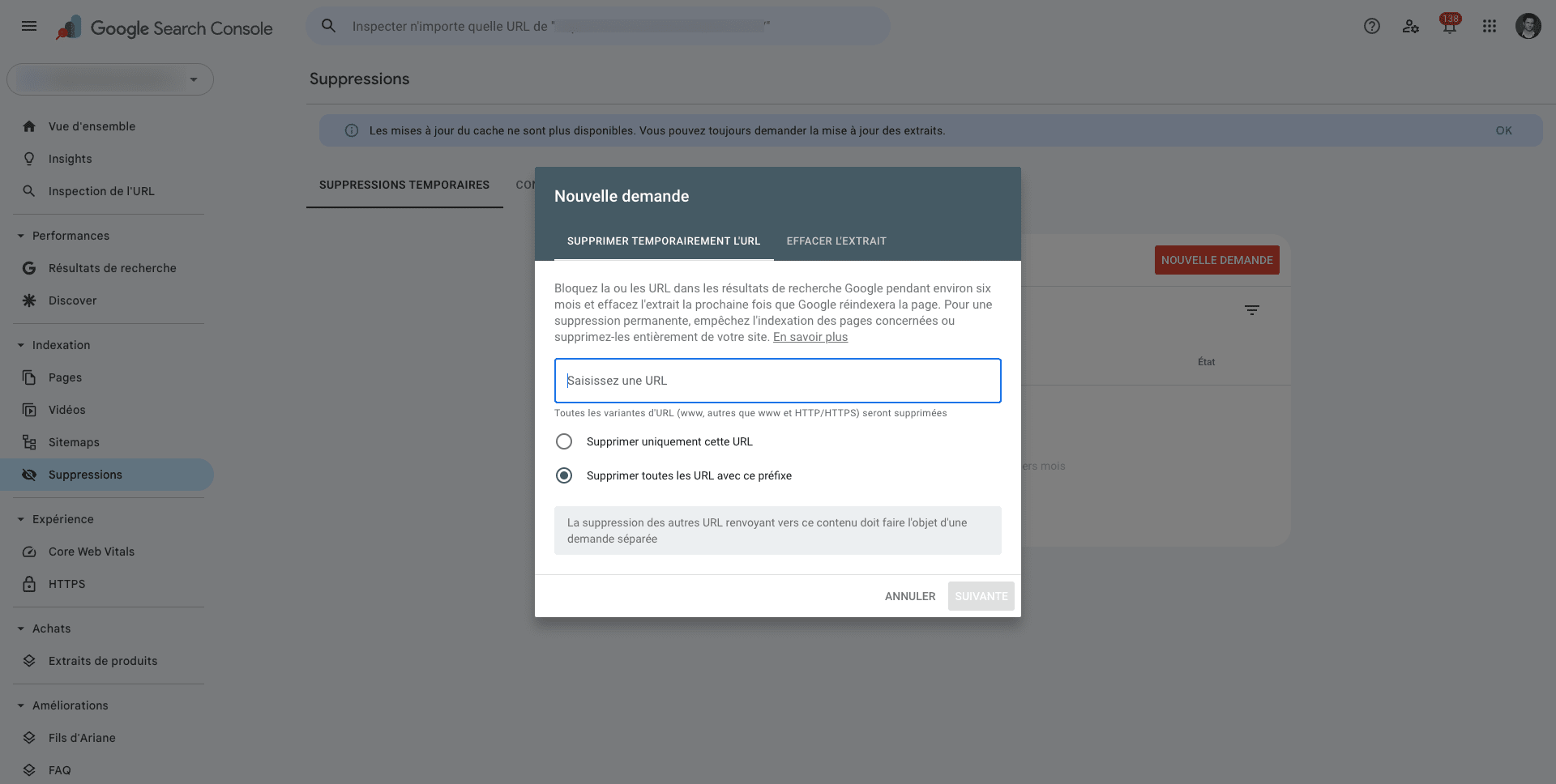Click the Suppressions hidden-eye icon
1556x784 pixels.
[29, 475]
